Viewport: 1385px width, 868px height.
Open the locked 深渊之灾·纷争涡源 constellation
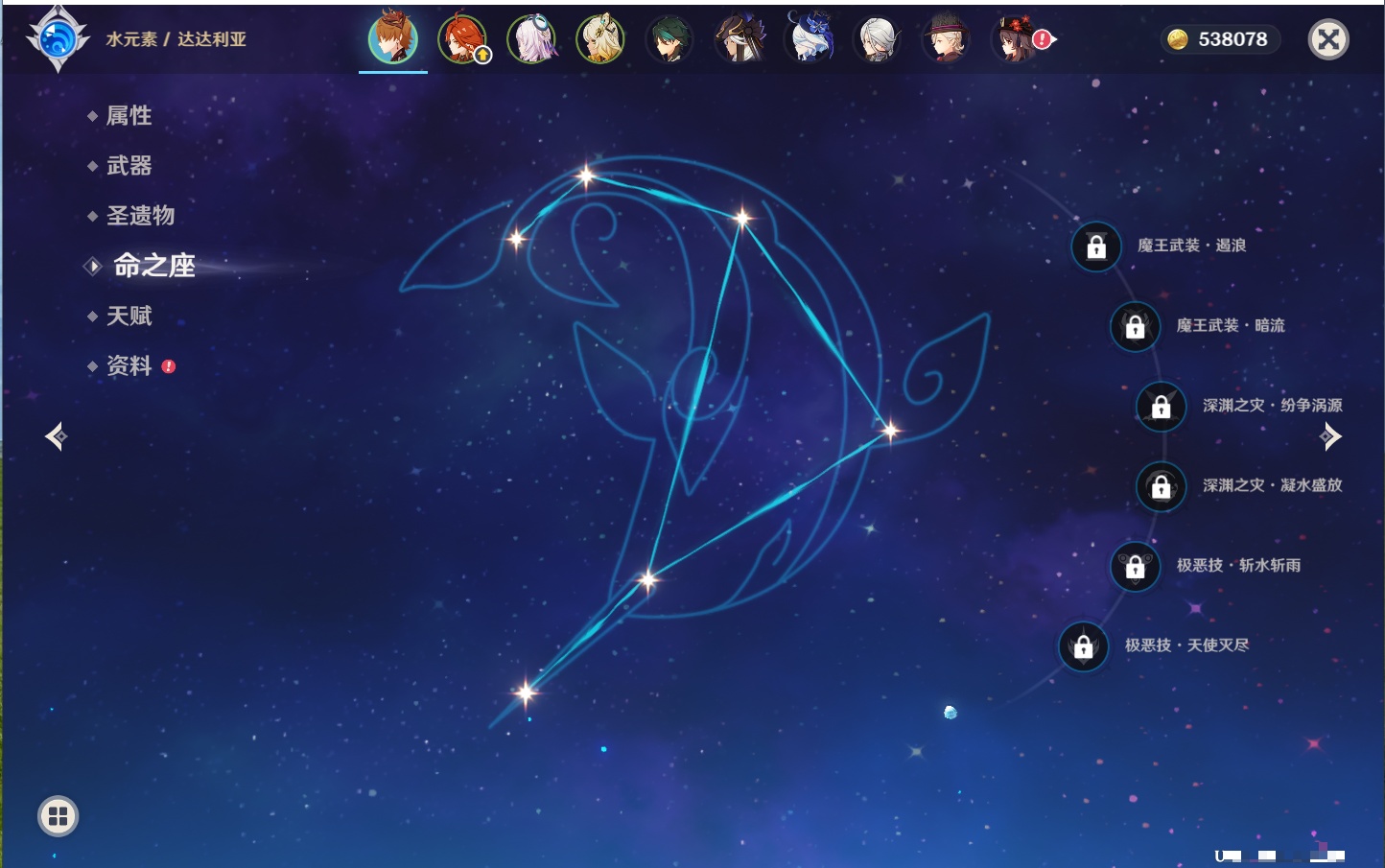coord(1161,407)
